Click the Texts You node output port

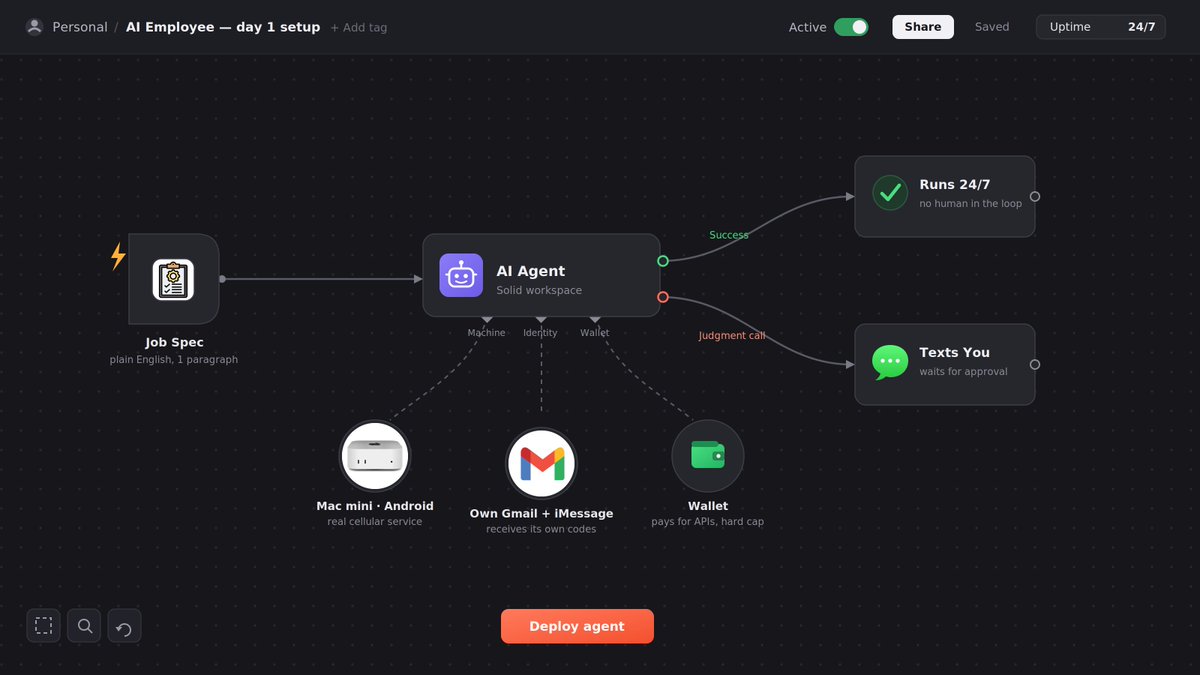click(1035, 364)
